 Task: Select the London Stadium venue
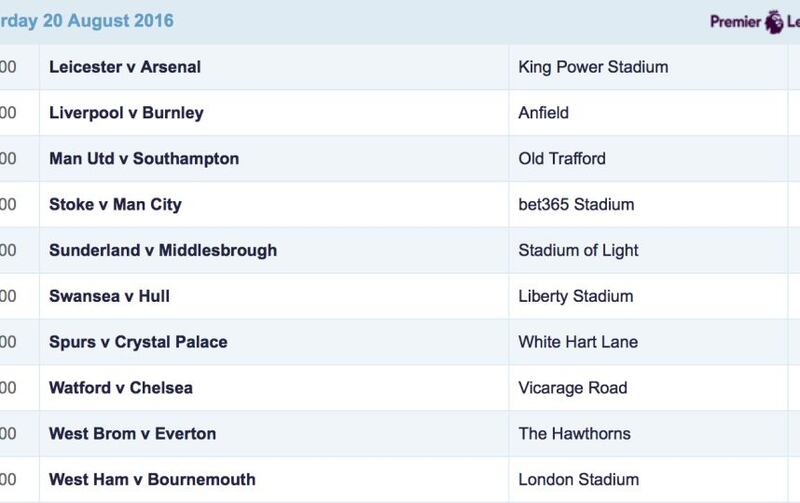(x=579, y=480)
